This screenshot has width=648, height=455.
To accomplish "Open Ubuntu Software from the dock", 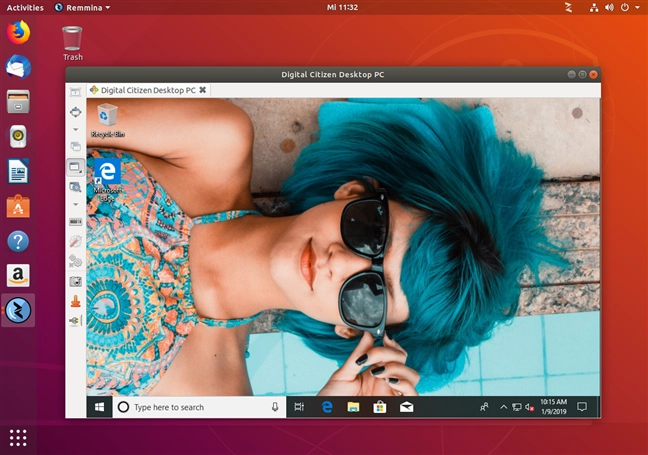I will 18,206.
